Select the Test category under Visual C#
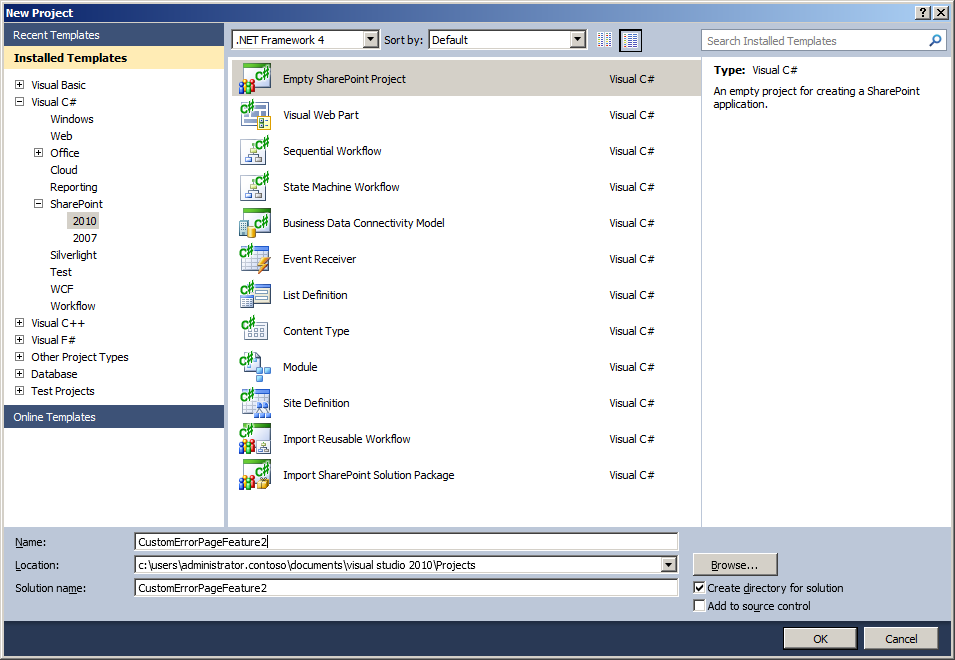 (61, 272)
